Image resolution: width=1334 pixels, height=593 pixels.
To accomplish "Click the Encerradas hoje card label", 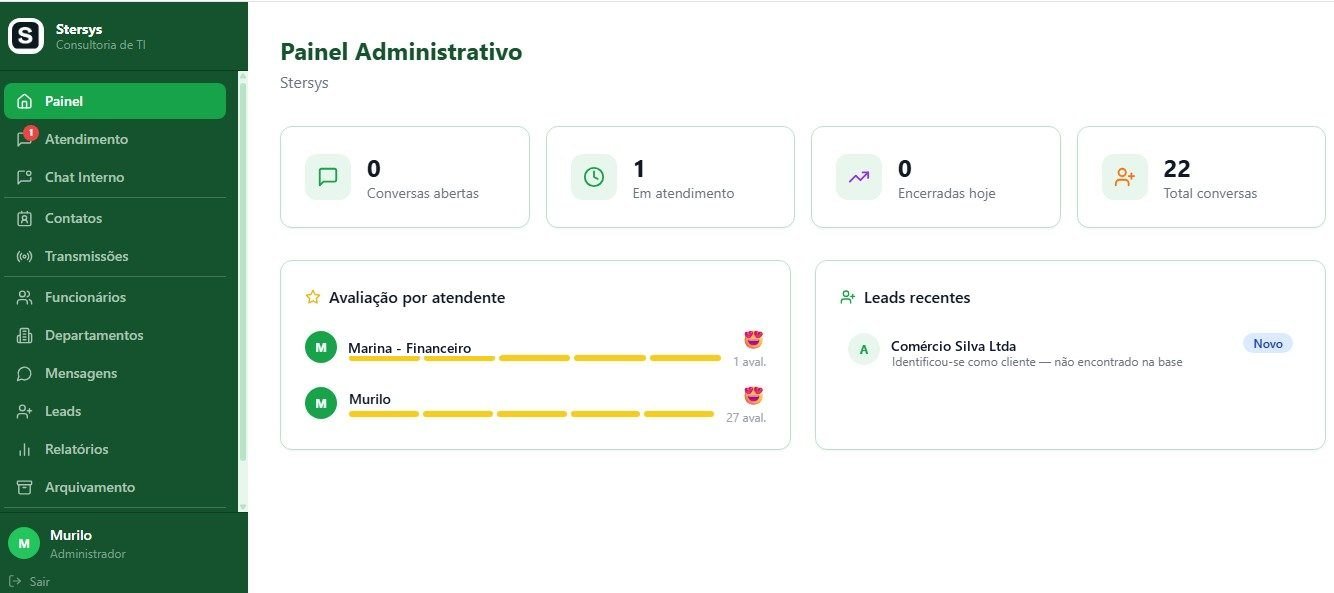I will point(947,193).
